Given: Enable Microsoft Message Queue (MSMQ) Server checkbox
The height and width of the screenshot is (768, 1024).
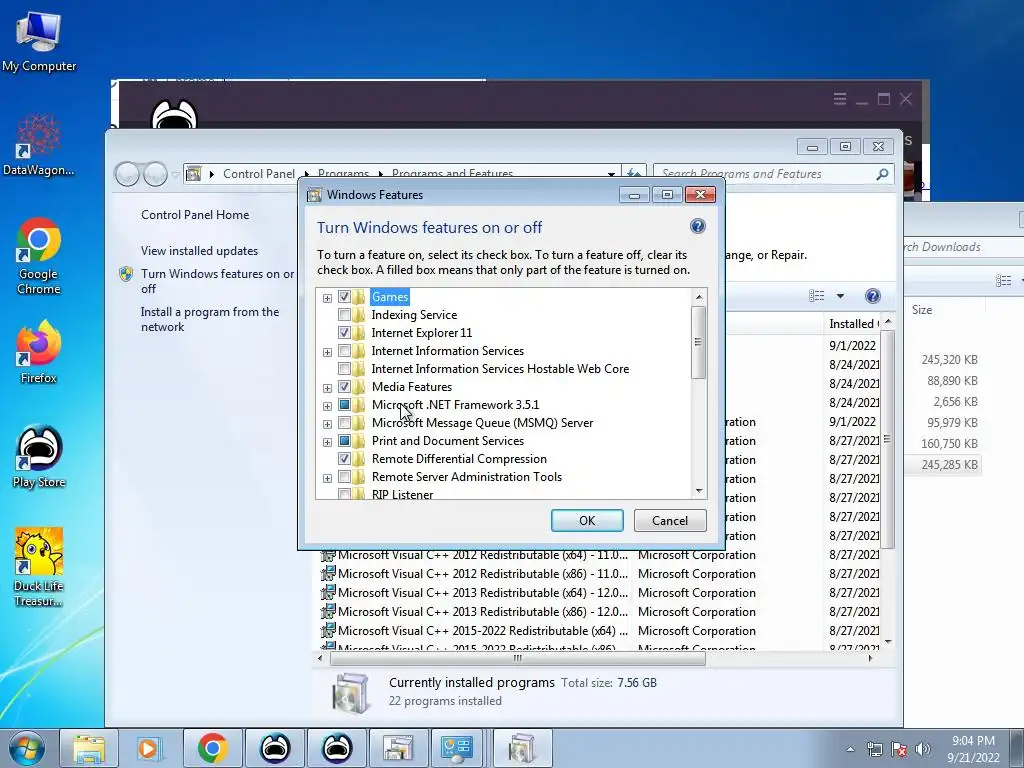Looking at the screenshot, I should 344,423.
